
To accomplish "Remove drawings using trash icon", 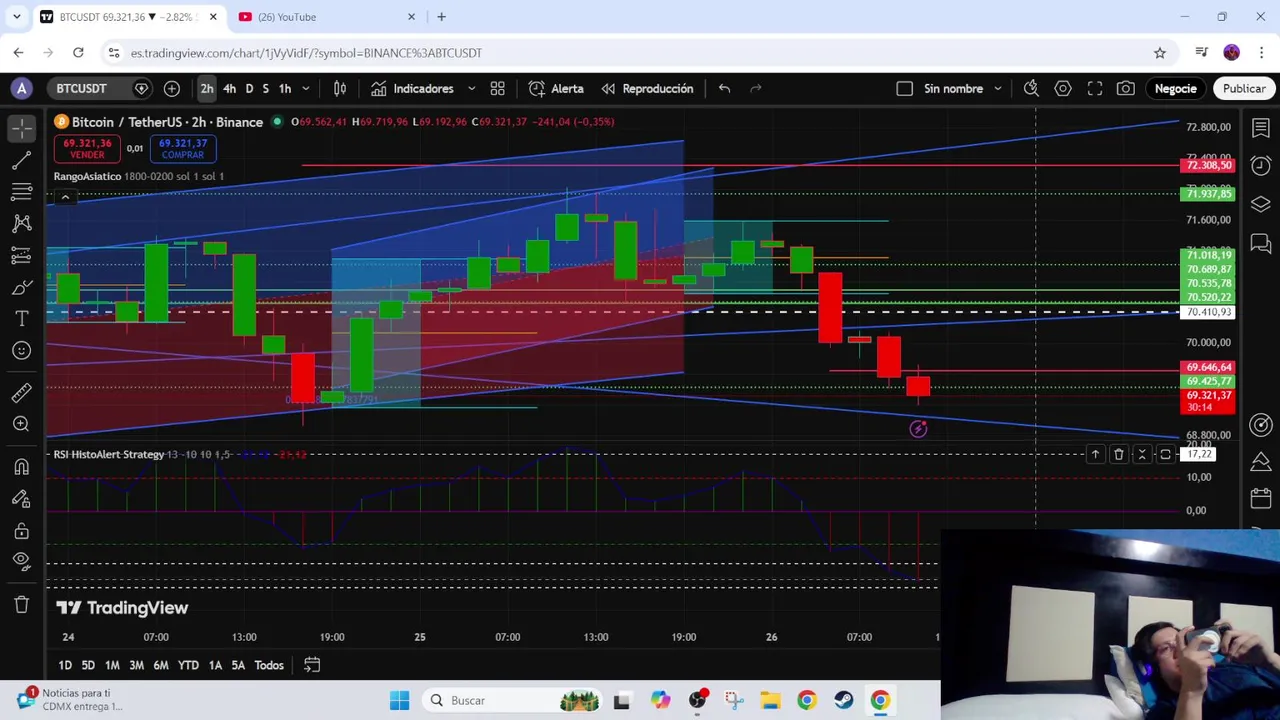I will pyautogui.click(x=22, y=604).
